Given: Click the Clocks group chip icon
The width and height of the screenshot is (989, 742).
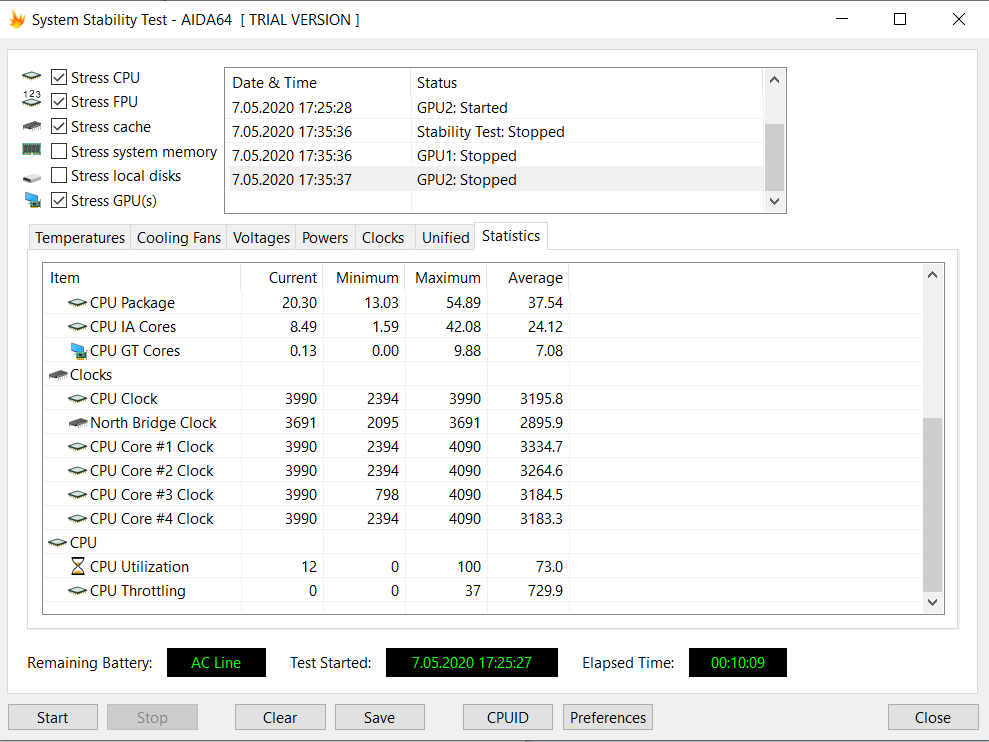Looking at the screenshot, I should [x=58, y=375].
